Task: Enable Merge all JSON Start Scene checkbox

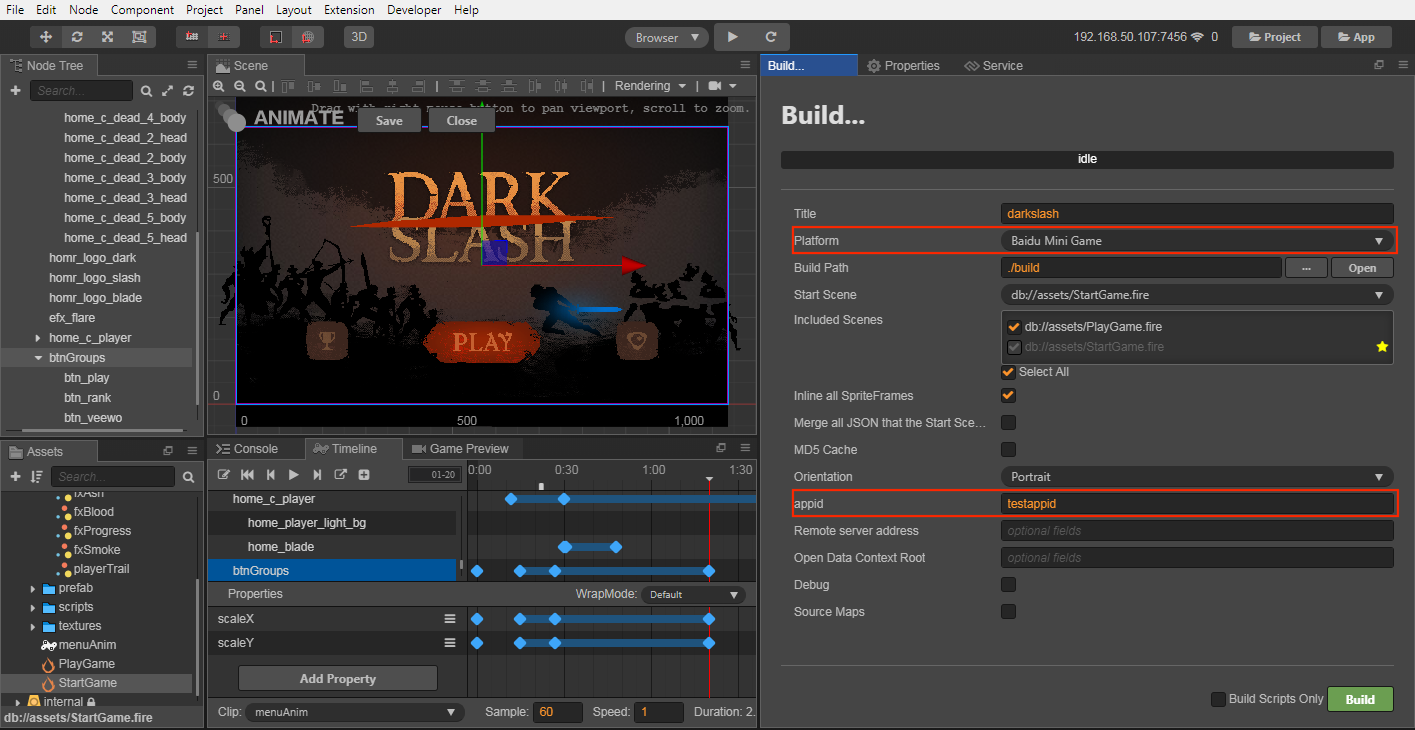Action: click(x=1008, y=423)
